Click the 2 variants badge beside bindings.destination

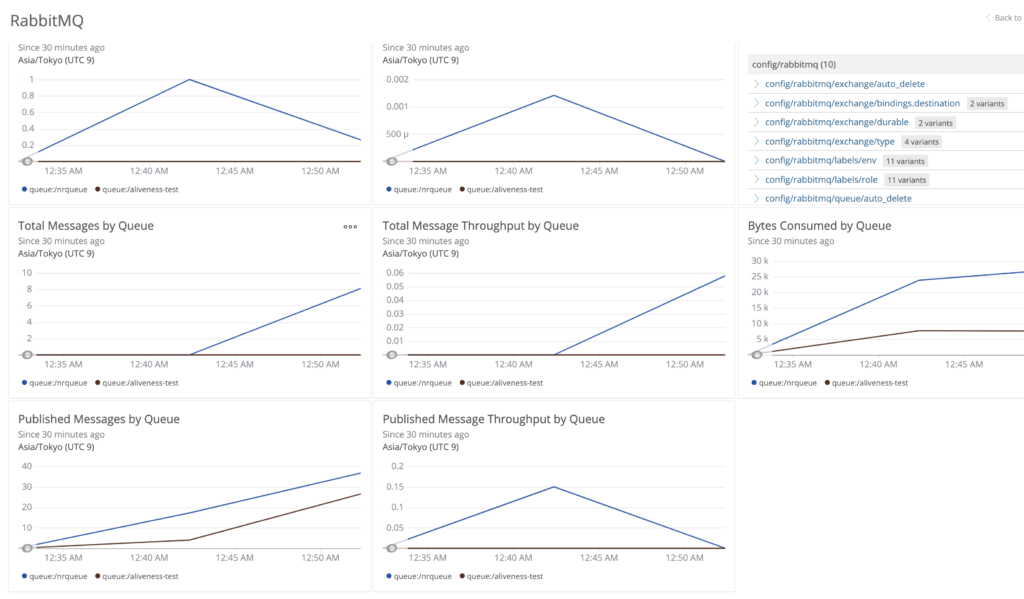point(987,104)
